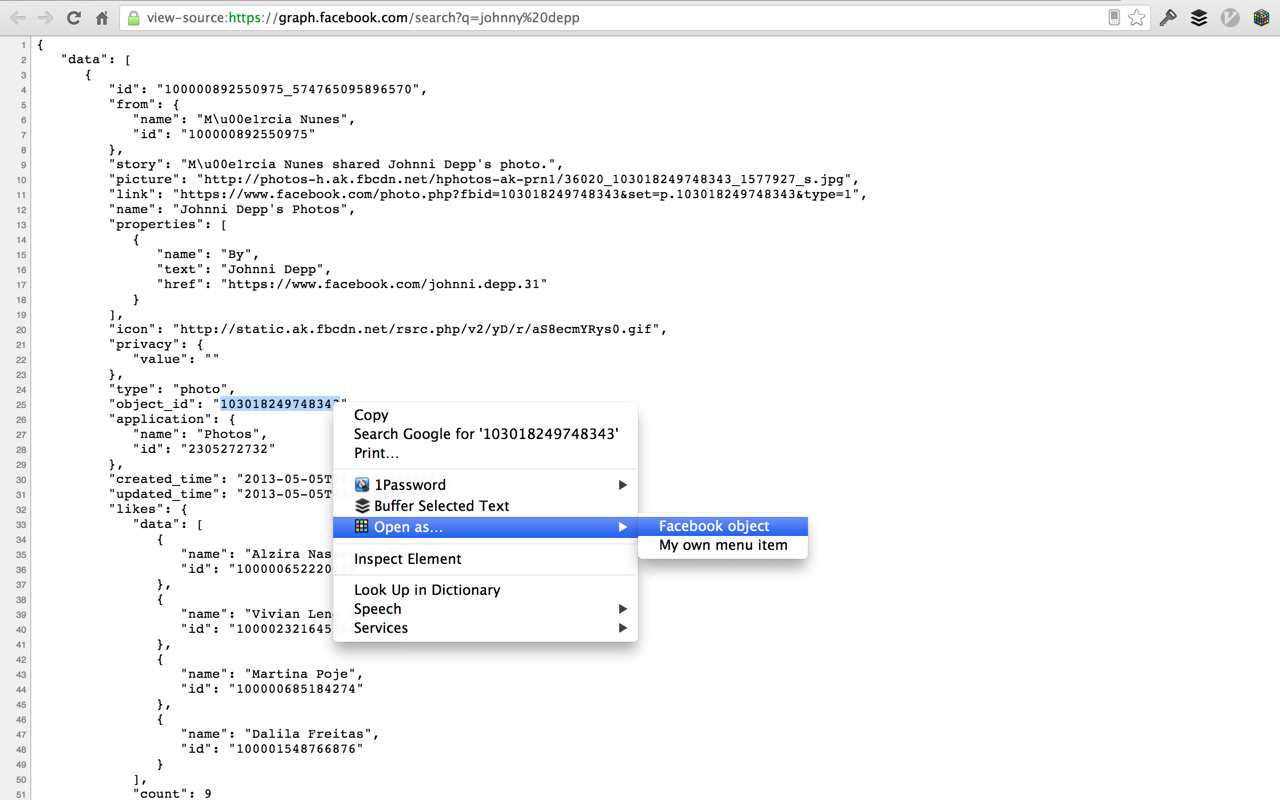This screenshot has height=800, width=1280.
Task: Bookmark this page with the star icon
Action: [1137, 18]
